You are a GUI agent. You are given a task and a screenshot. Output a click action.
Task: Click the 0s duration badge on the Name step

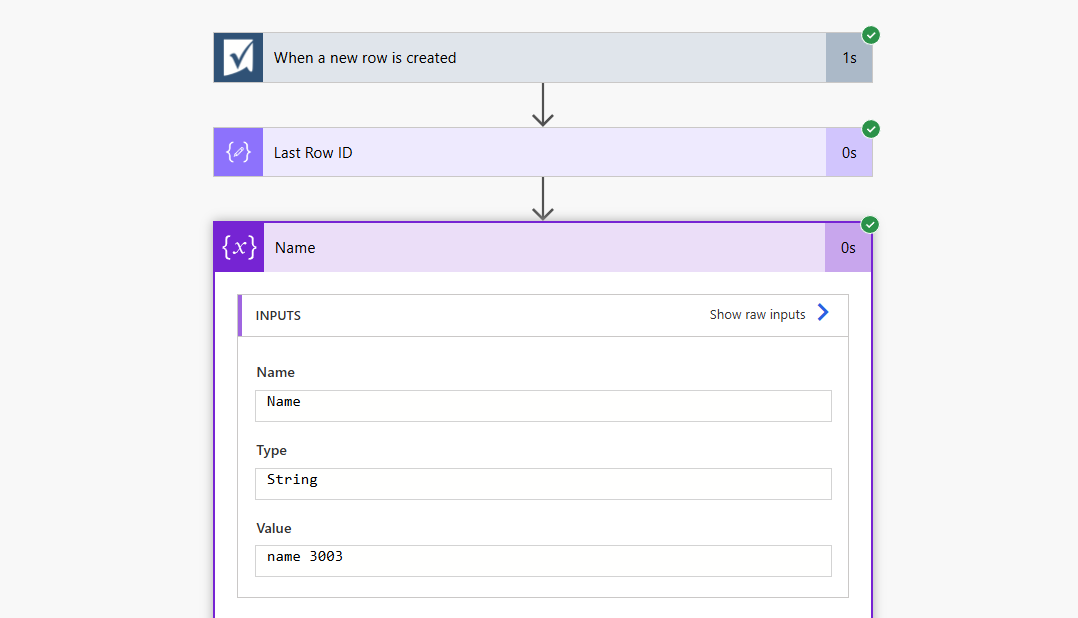(x=848, y=247)
